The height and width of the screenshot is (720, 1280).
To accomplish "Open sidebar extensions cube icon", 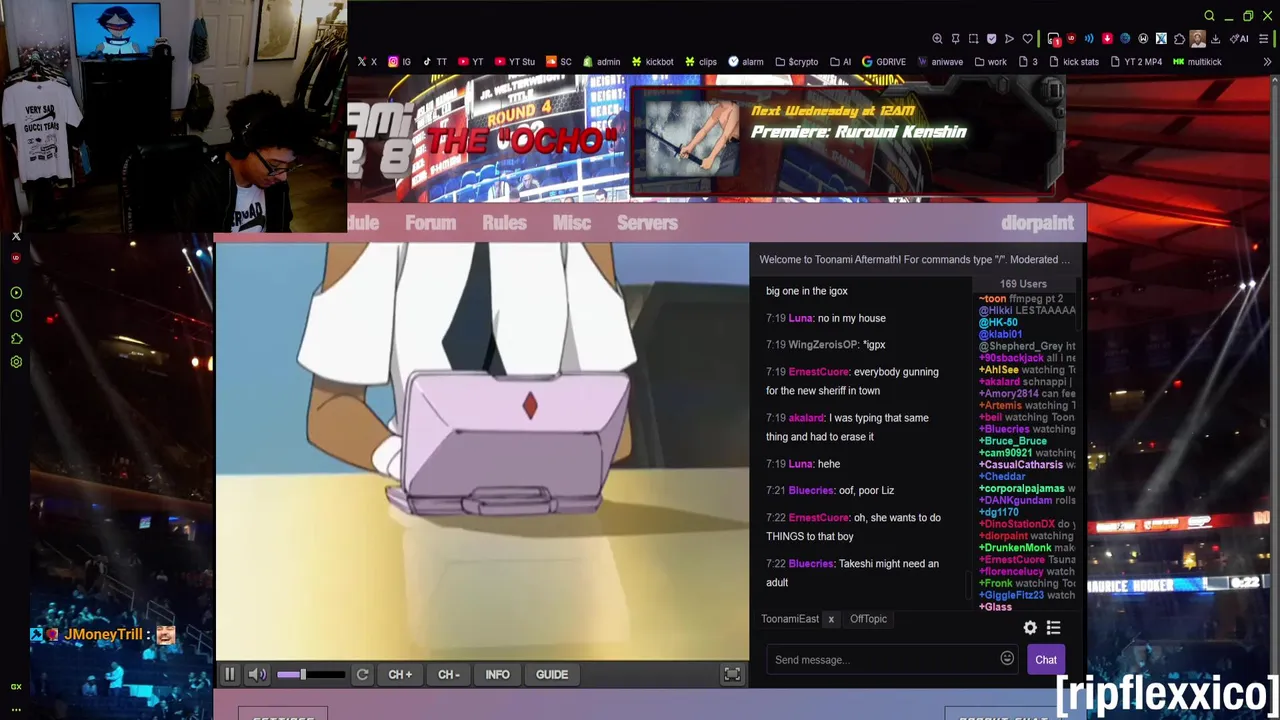I will point(16,339).
